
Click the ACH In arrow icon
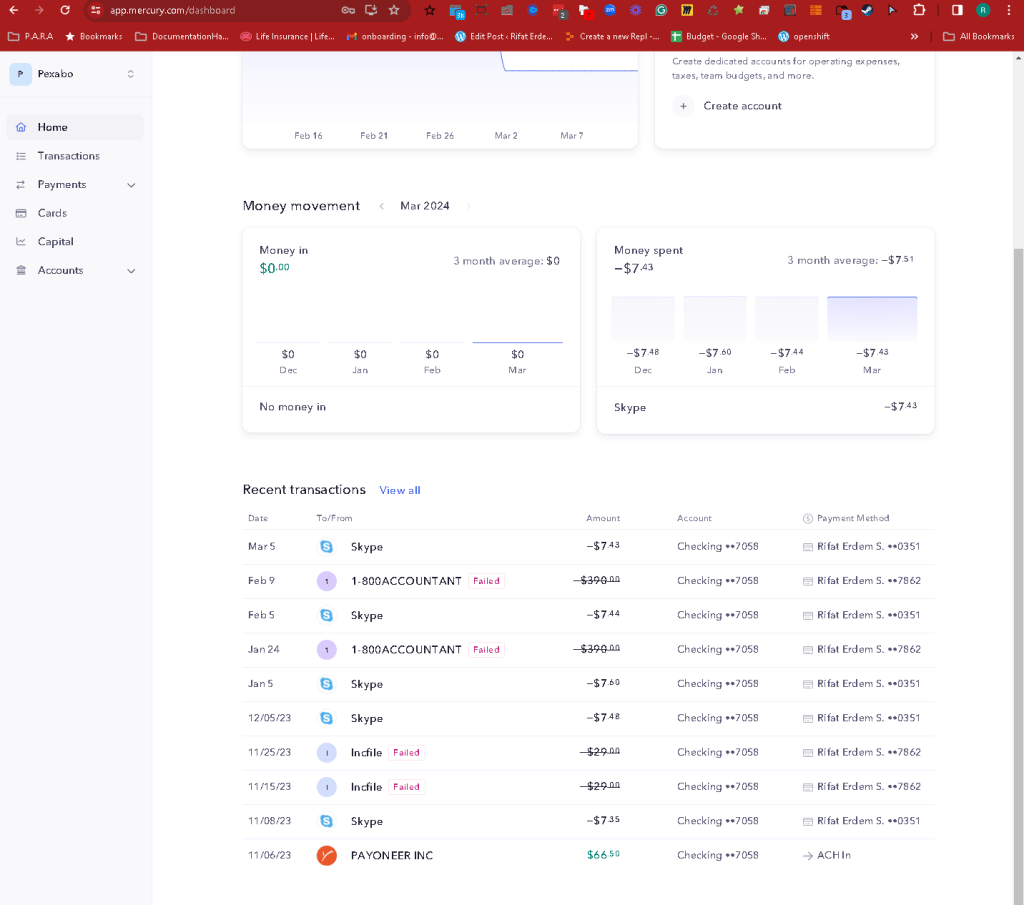tap(808, 855)
